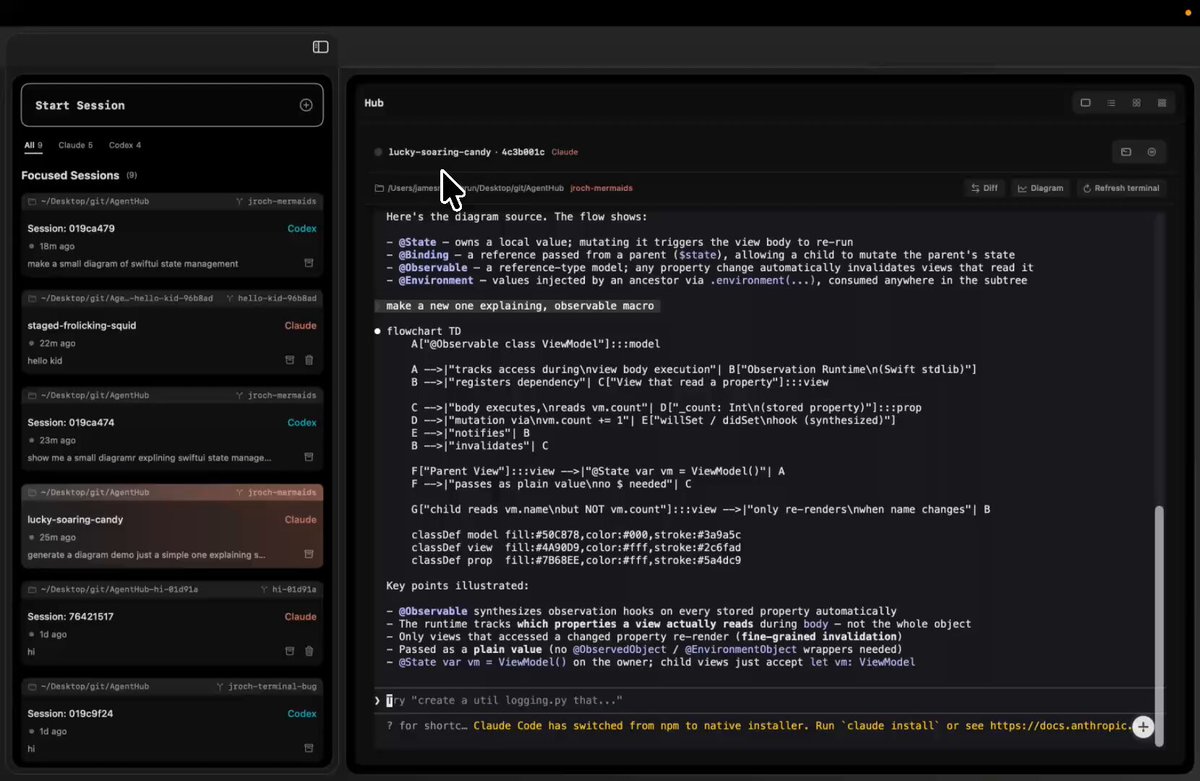Archive the staged-frolicking-squid session

tap(290, 360)
